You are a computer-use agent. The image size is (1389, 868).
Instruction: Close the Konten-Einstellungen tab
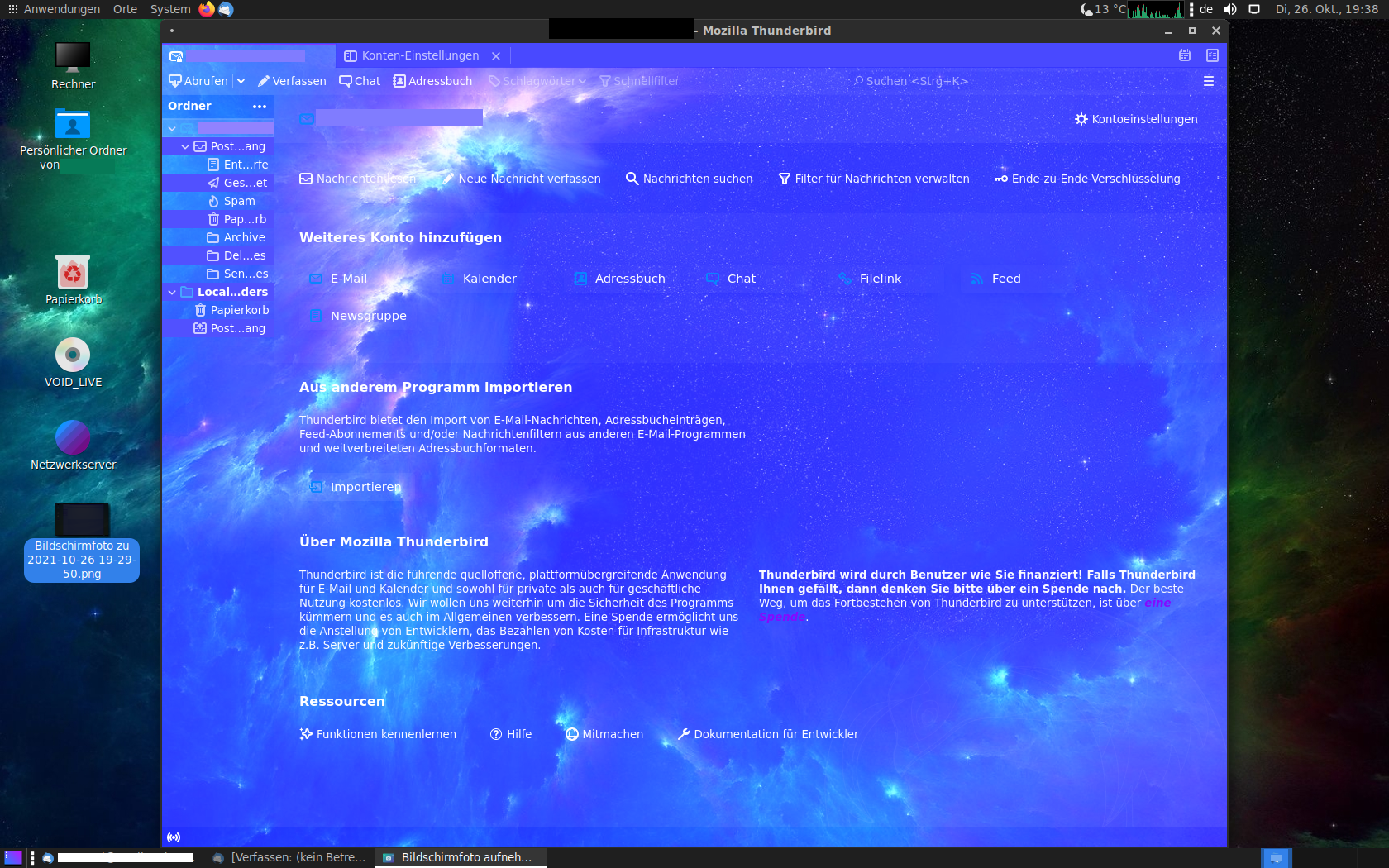pos(496,56)
